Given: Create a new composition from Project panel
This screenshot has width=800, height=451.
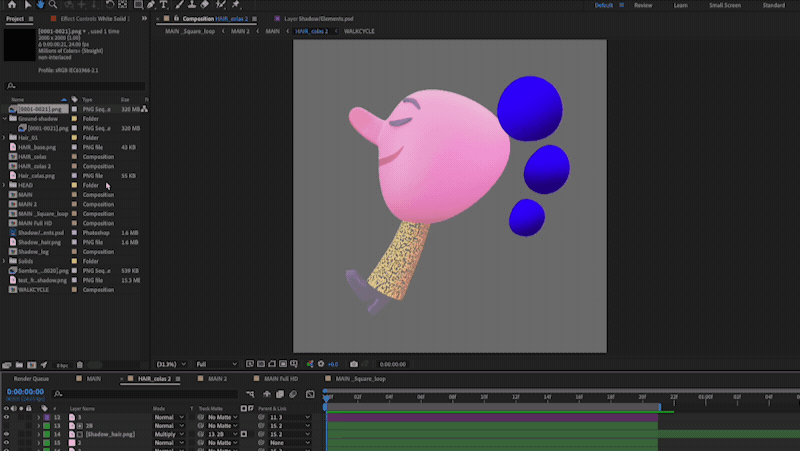Looking at the screenshot, I should tap(32, 365).
